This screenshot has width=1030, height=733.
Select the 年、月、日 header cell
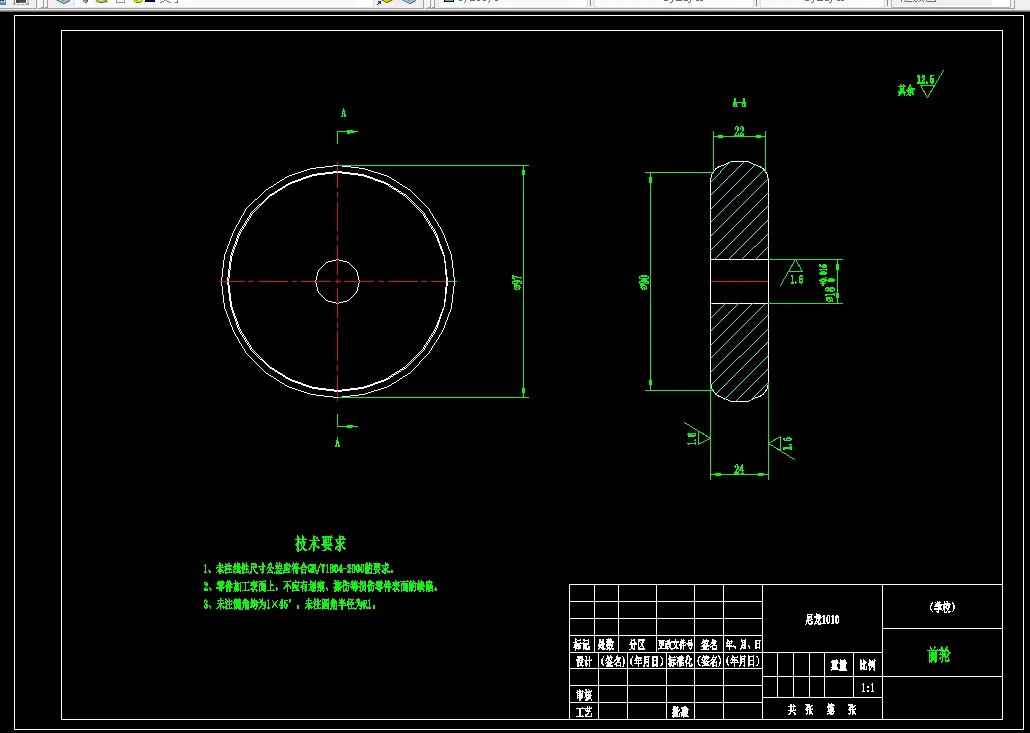(743, 644)
